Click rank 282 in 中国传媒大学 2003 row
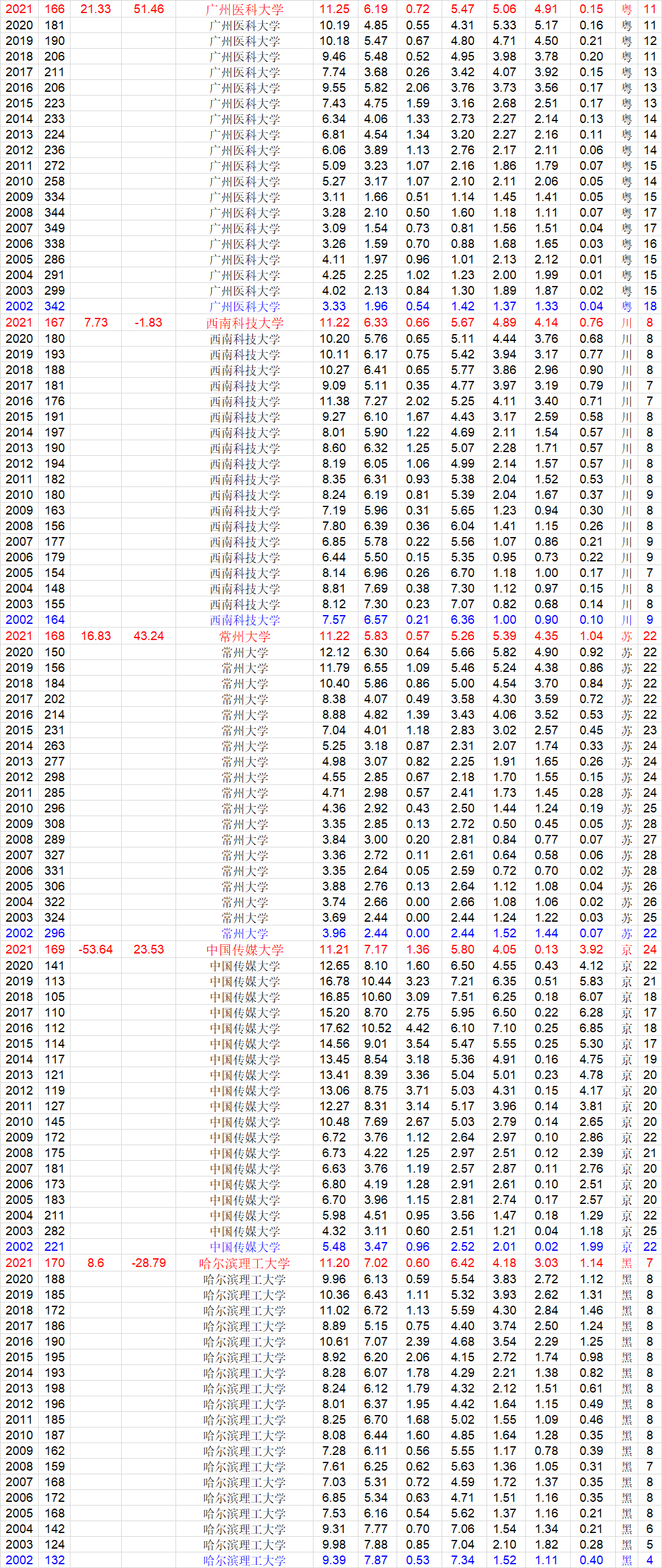The width and height of the screenshot is (662, 1568). point(54,1231)
